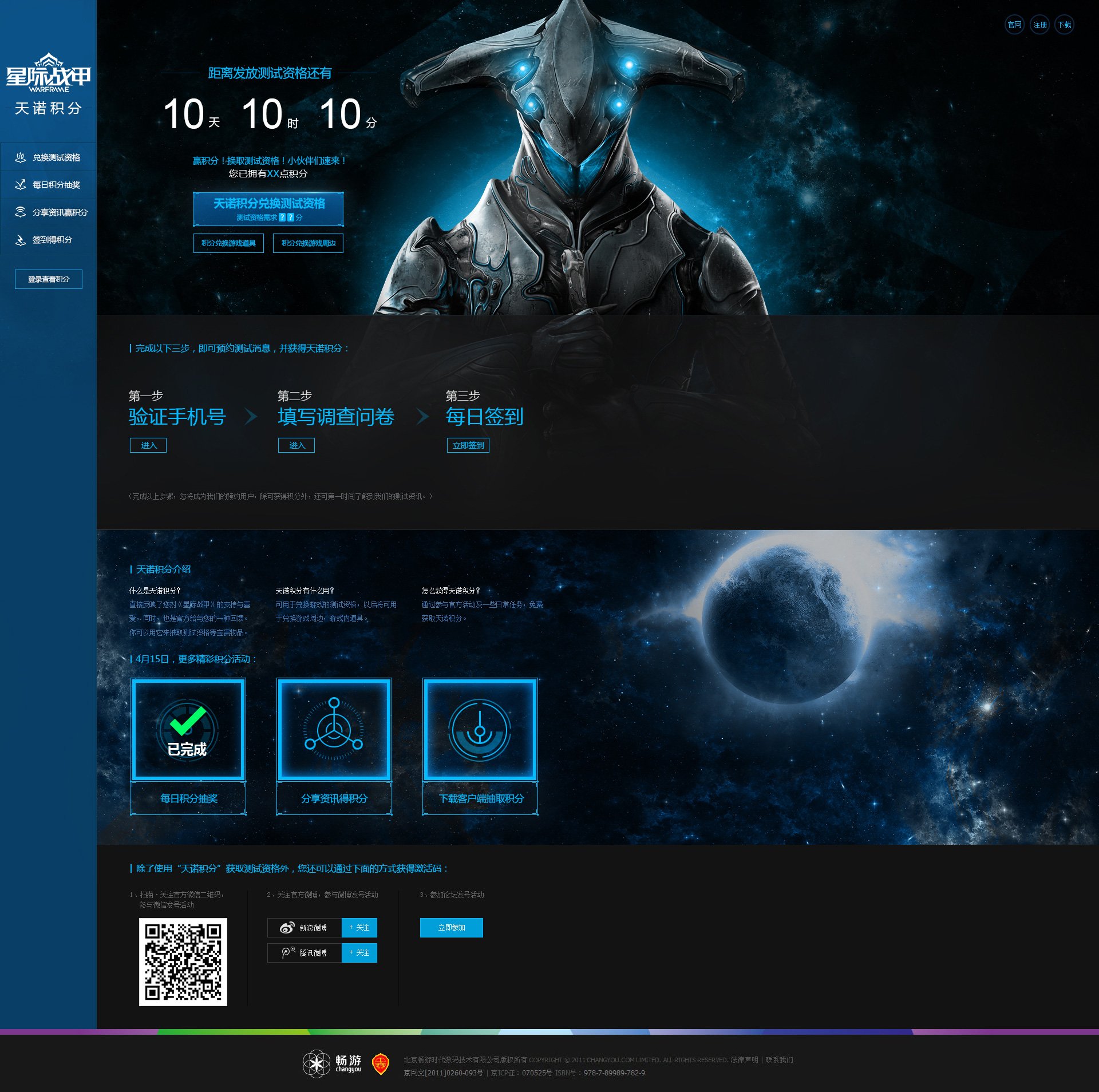Screen dimensions: 1099x1092
Task: Click the 签到得积分 sidebar icon
Action: (21, 240)
